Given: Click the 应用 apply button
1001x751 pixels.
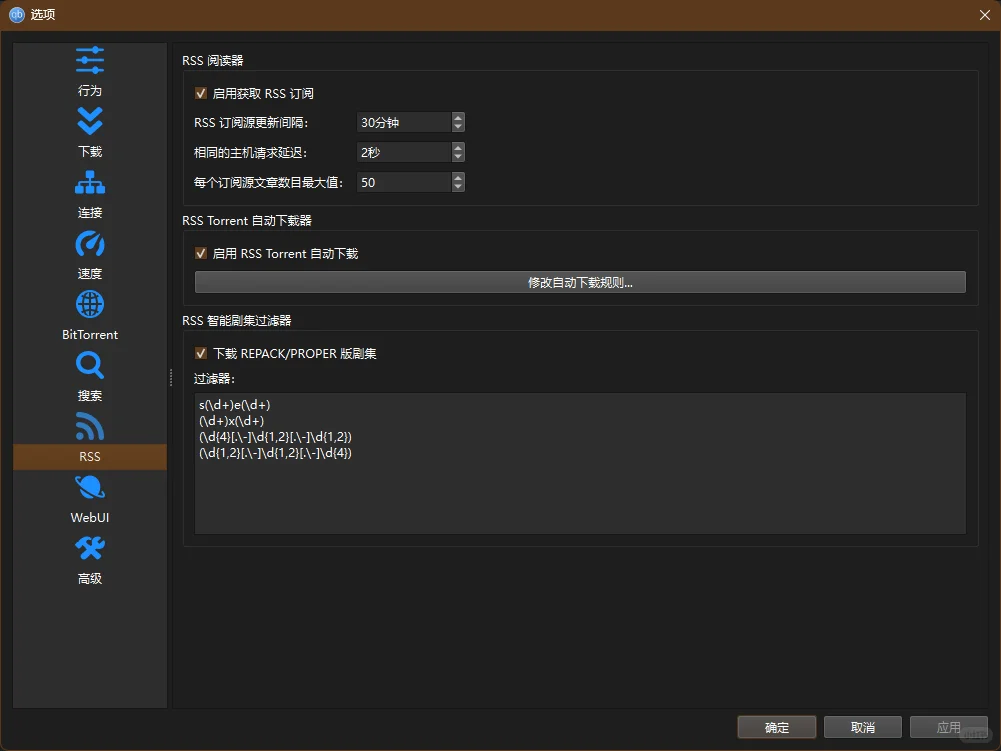Looking at the screenshot, I should (x=949, y=727).
